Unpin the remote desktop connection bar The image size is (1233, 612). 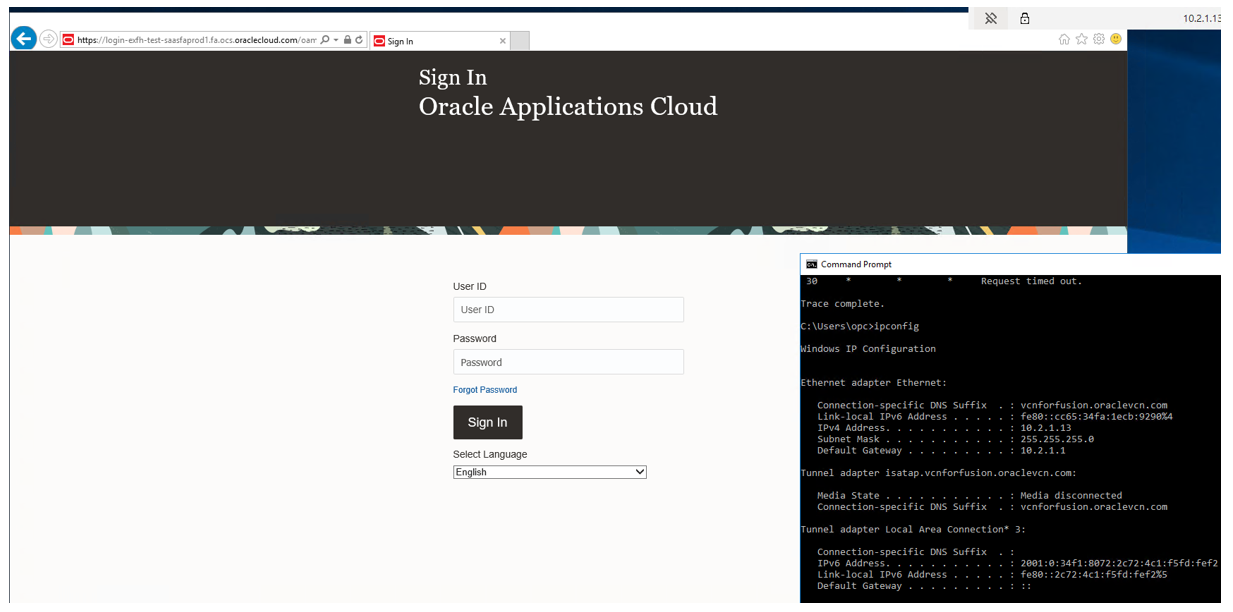click(x=991, y=18)
